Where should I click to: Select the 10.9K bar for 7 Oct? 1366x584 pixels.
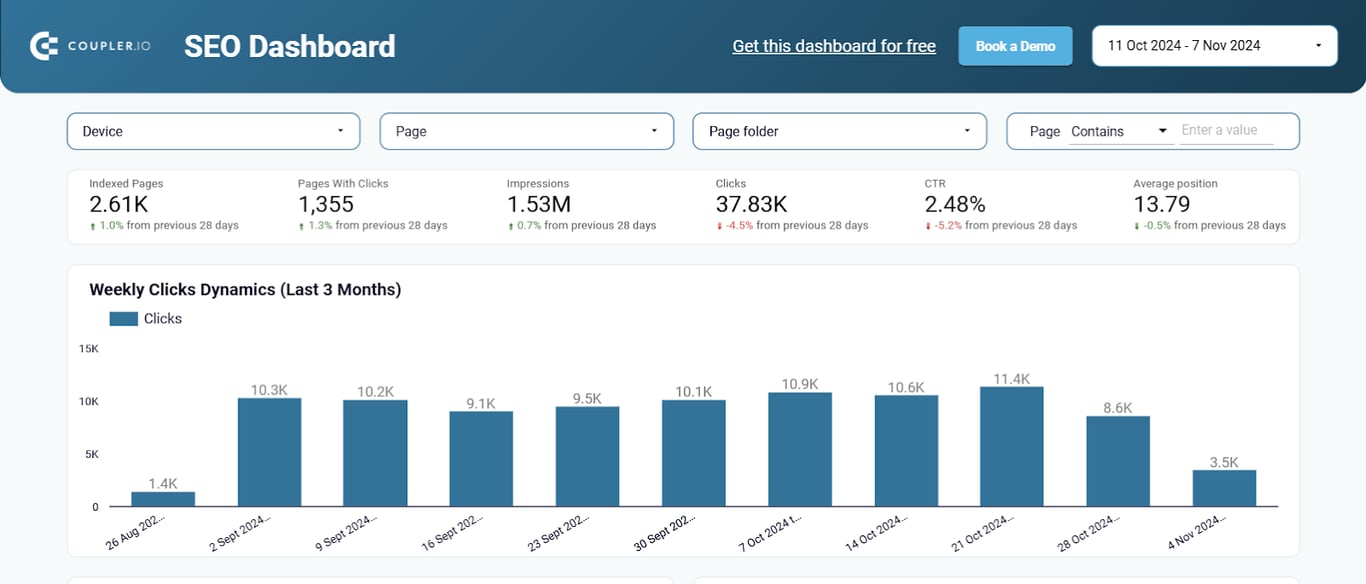[800, 449]
